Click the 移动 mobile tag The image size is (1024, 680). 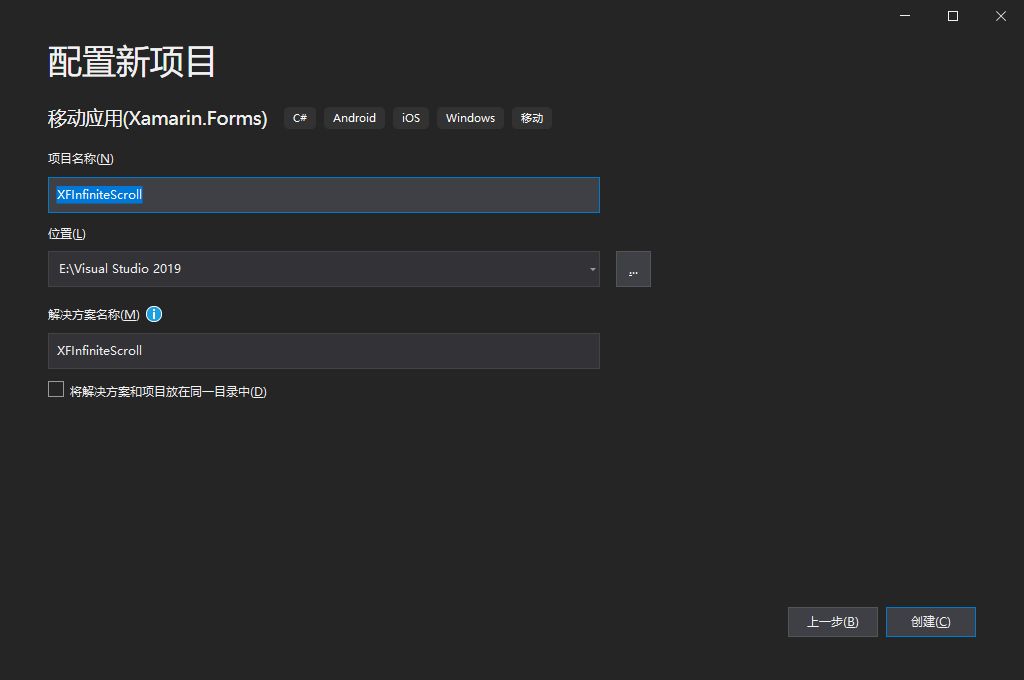pyautogui.click(x=532, y=118)
